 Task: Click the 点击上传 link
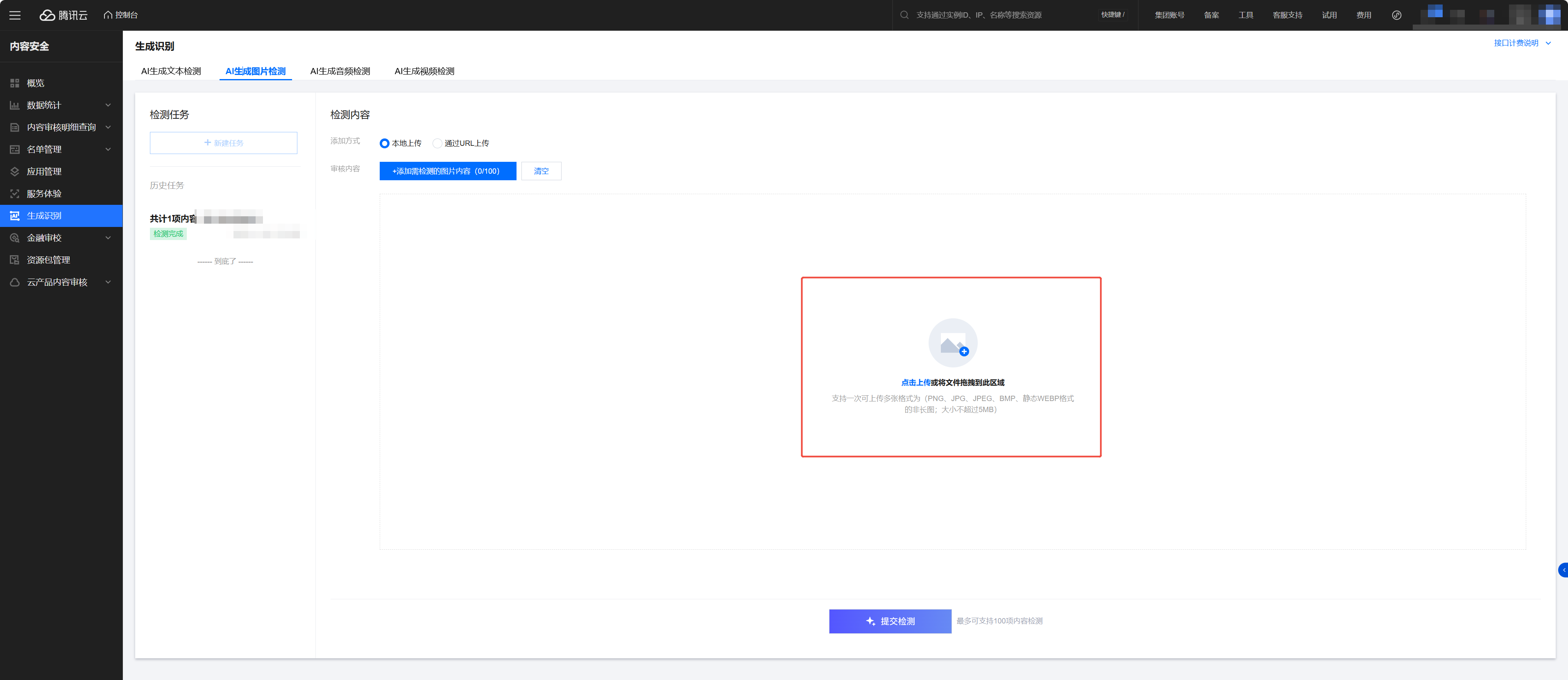915,382
